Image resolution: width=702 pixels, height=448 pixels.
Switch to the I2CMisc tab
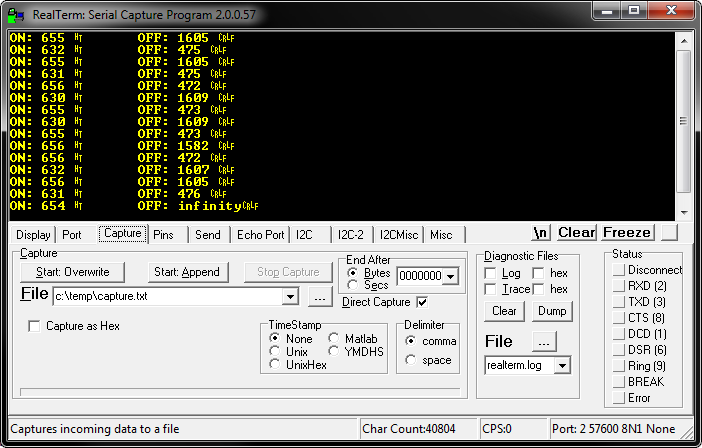coord(399,235)
